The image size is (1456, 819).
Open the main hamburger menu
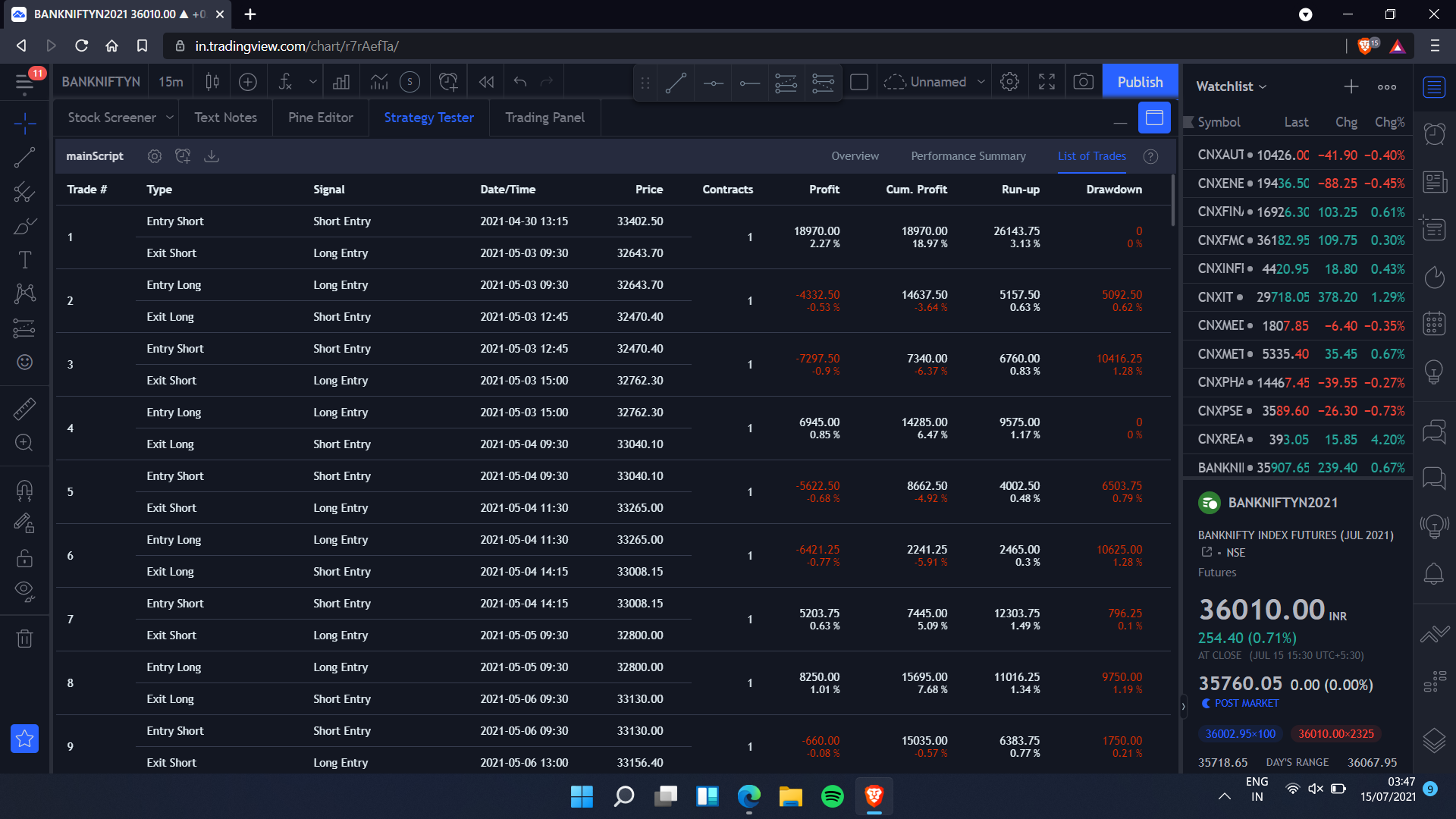pos(24,82)
